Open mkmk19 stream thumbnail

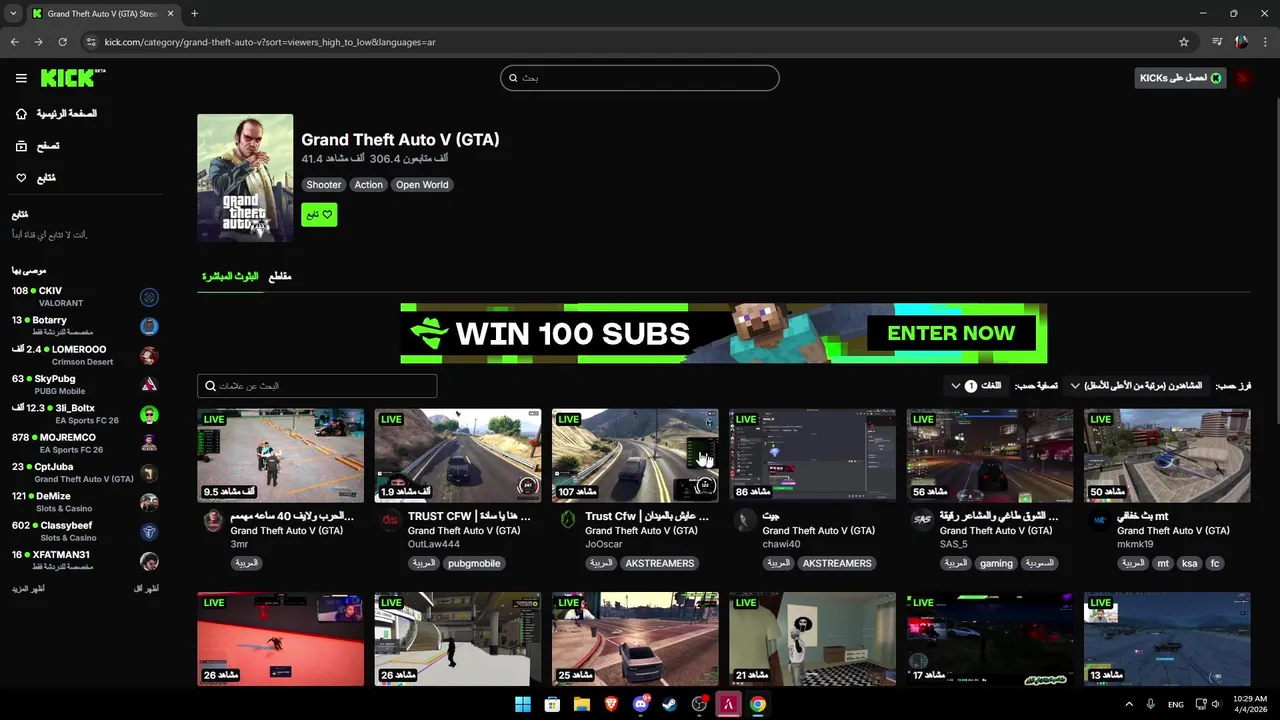coord(1167,455)
